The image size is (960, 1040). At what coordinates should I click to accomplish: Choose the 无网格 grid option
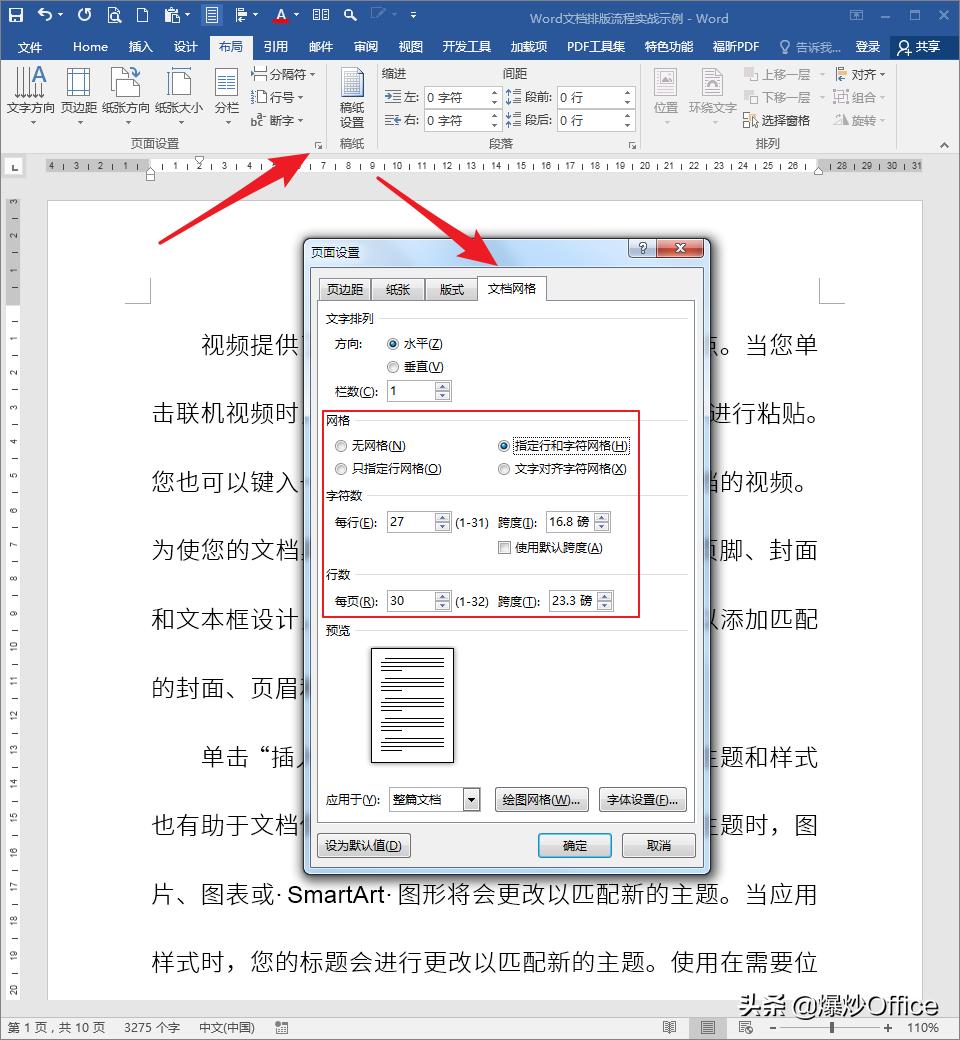(341, 446)
